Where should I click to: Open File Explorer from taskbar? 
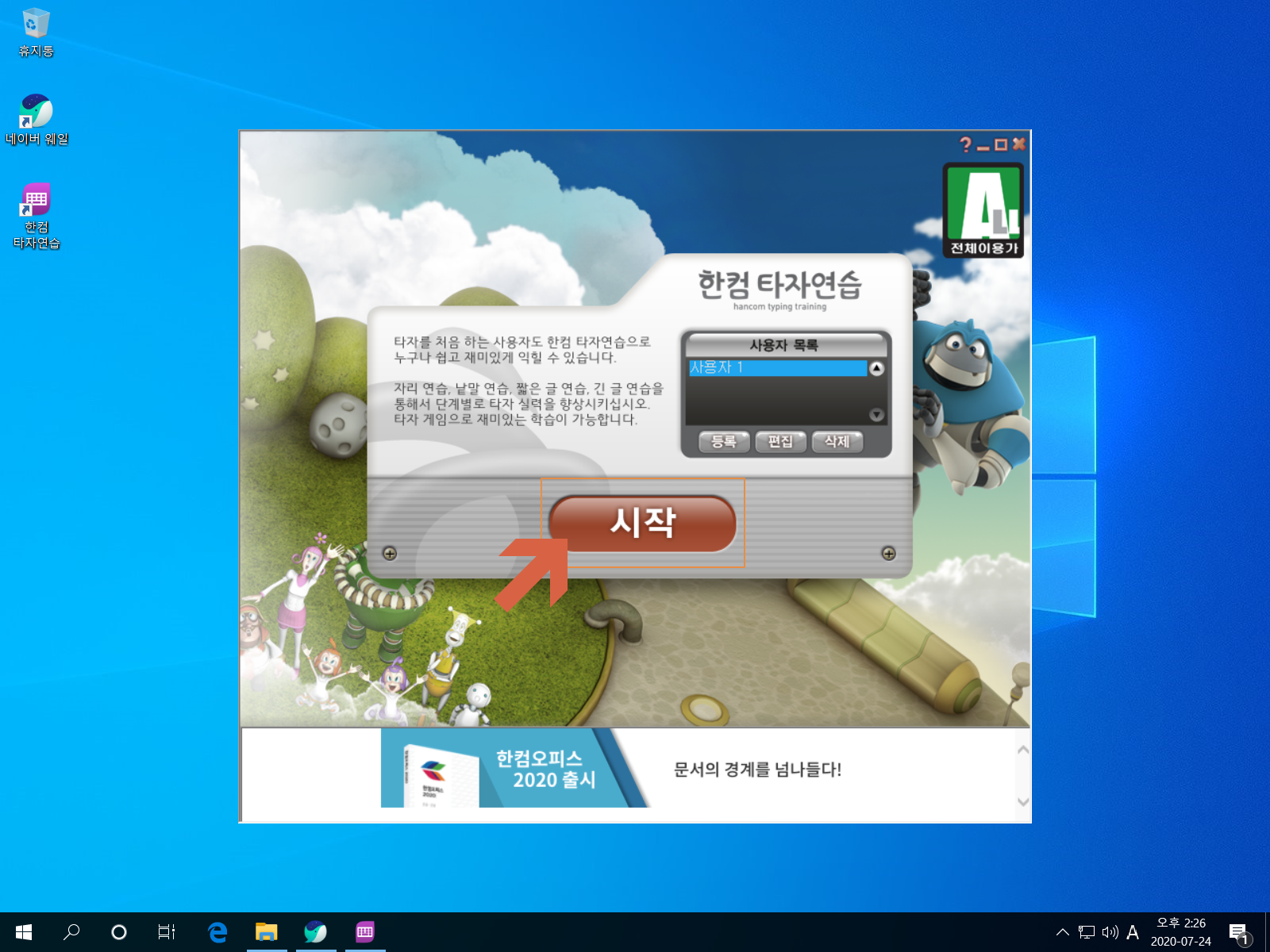click(267, 932)
